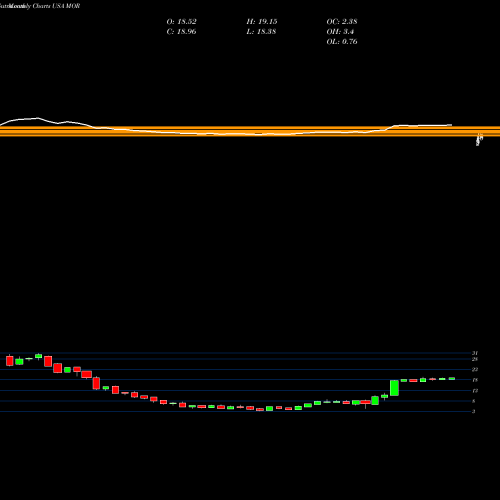Viewport: 500px width, 500px height.
Task: Click the '3' price axis label
Action: (473, 411)
